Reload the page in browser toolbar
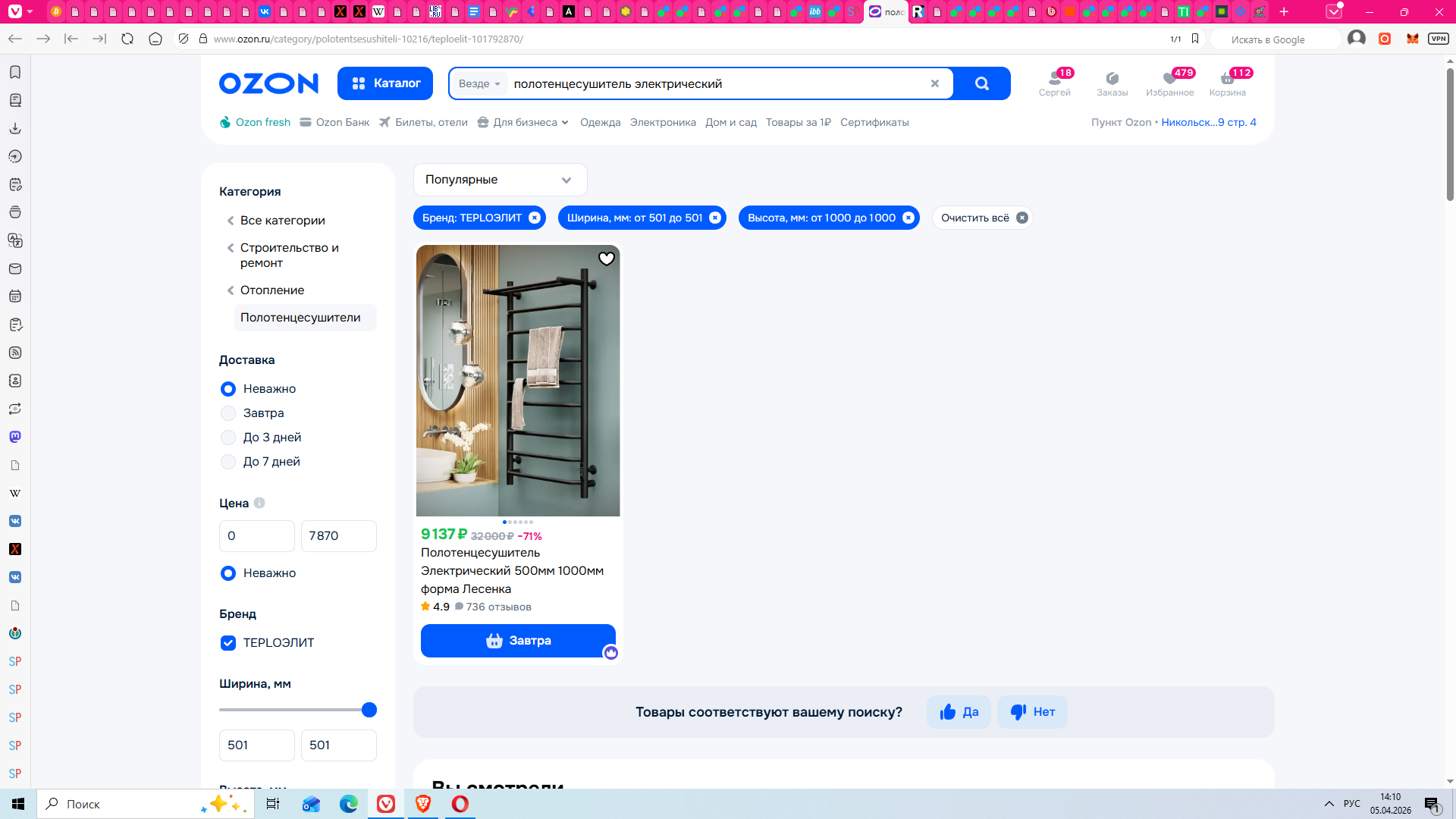Viewport: 1456px width, 819px height. pos(127,39)
